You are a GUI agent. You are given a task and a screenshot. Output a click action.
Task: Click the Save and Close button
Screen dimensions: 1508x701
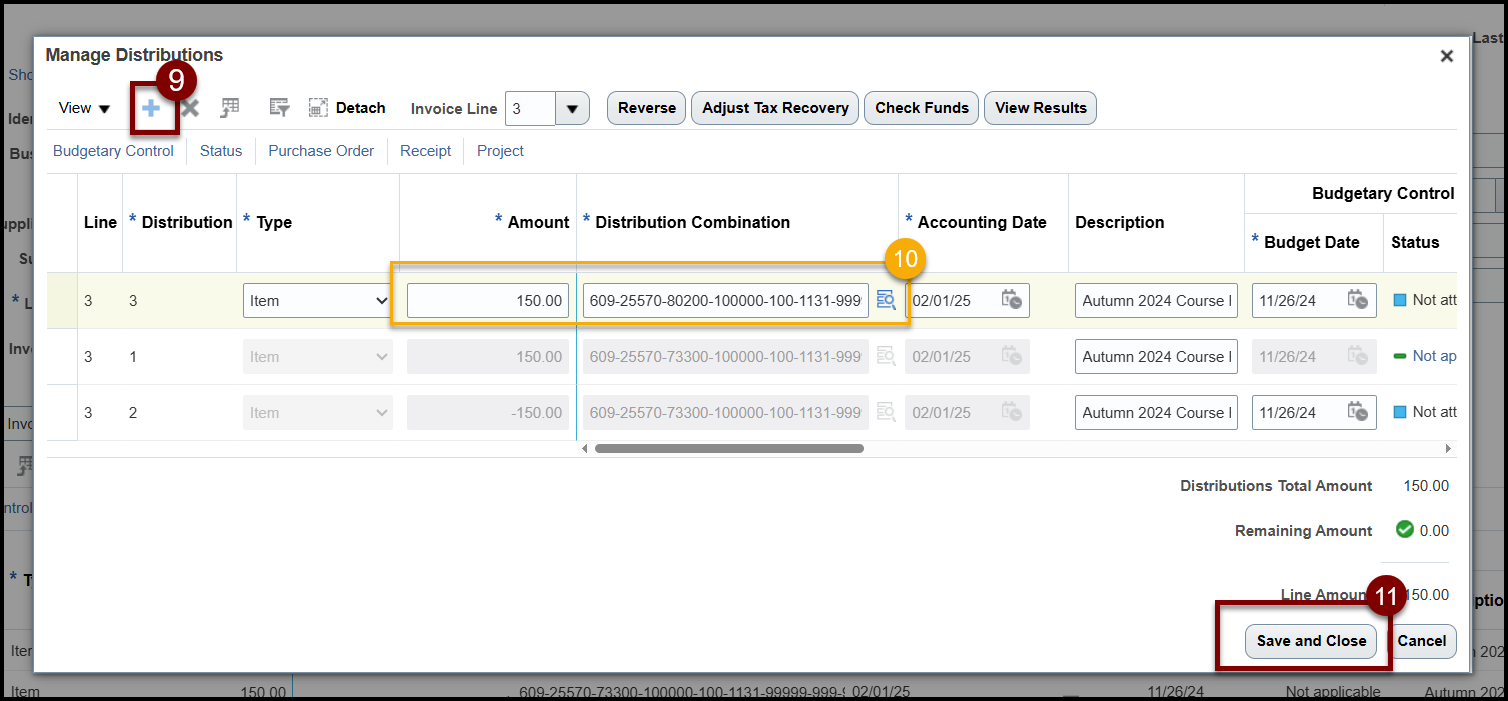[x=1311, y=641]
